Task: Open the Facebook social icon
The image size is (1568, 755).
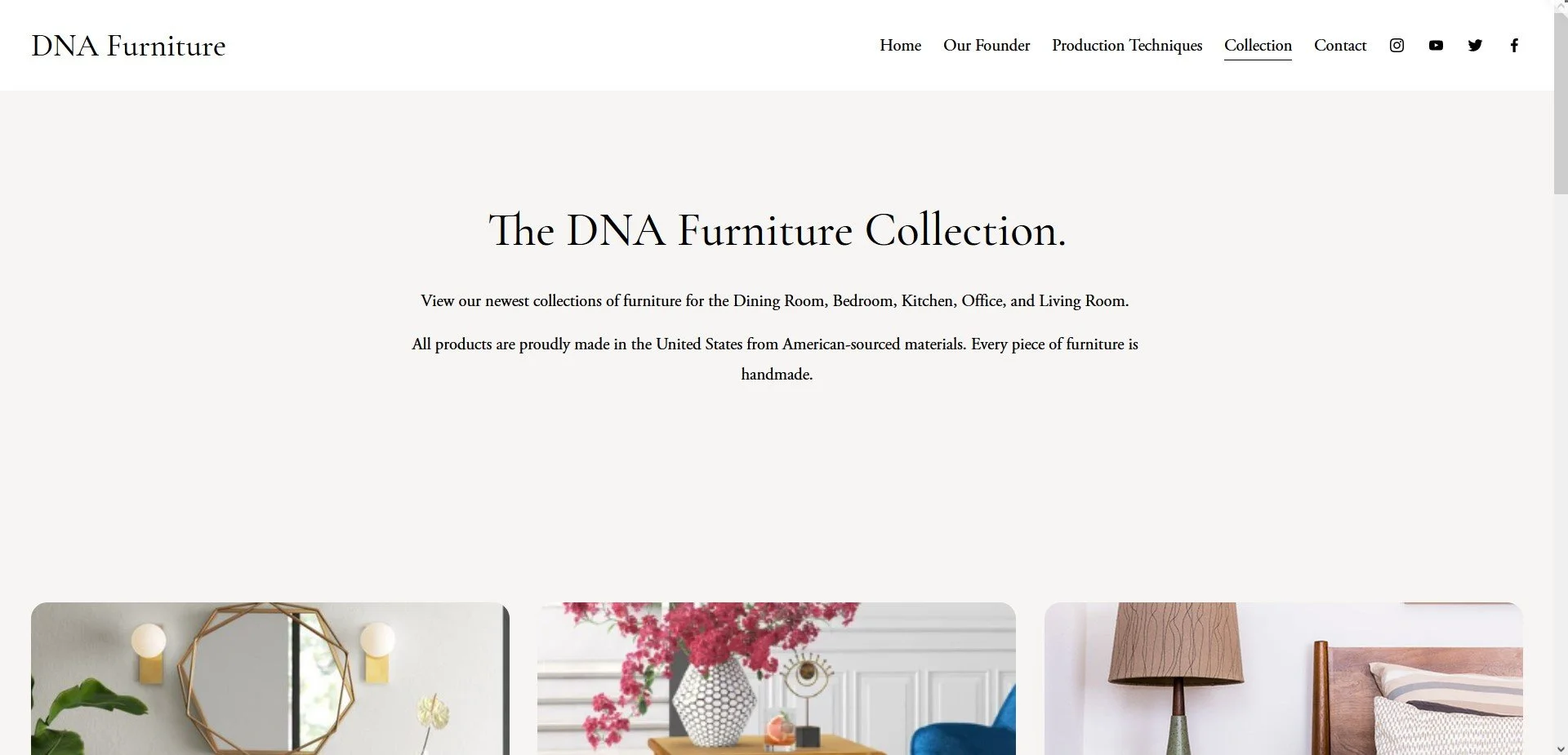Action: point(1514,46)
